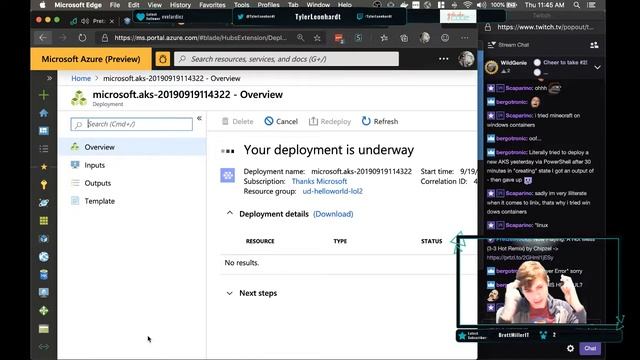Open the History menu
The height and width of the screenshot is (360, 640).
(180, 5)
